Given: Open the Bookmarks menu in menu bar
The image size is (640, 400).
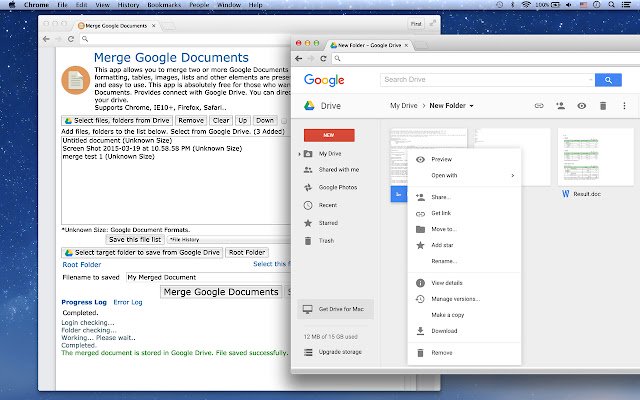Looking at the screenshot, I should pyautogui.click(x=164, y=5).
